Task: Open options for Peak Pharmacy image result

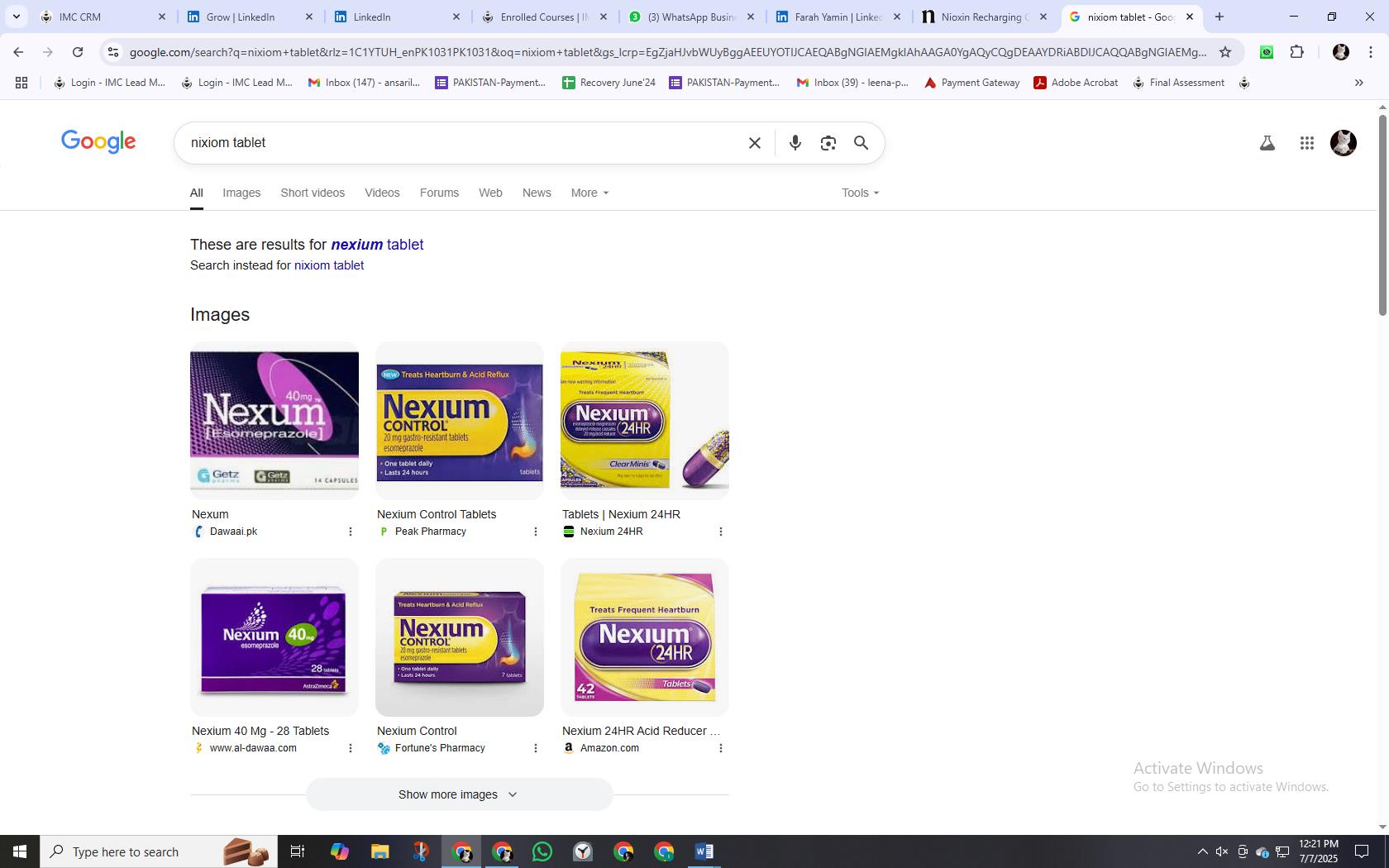Action: 535,532
